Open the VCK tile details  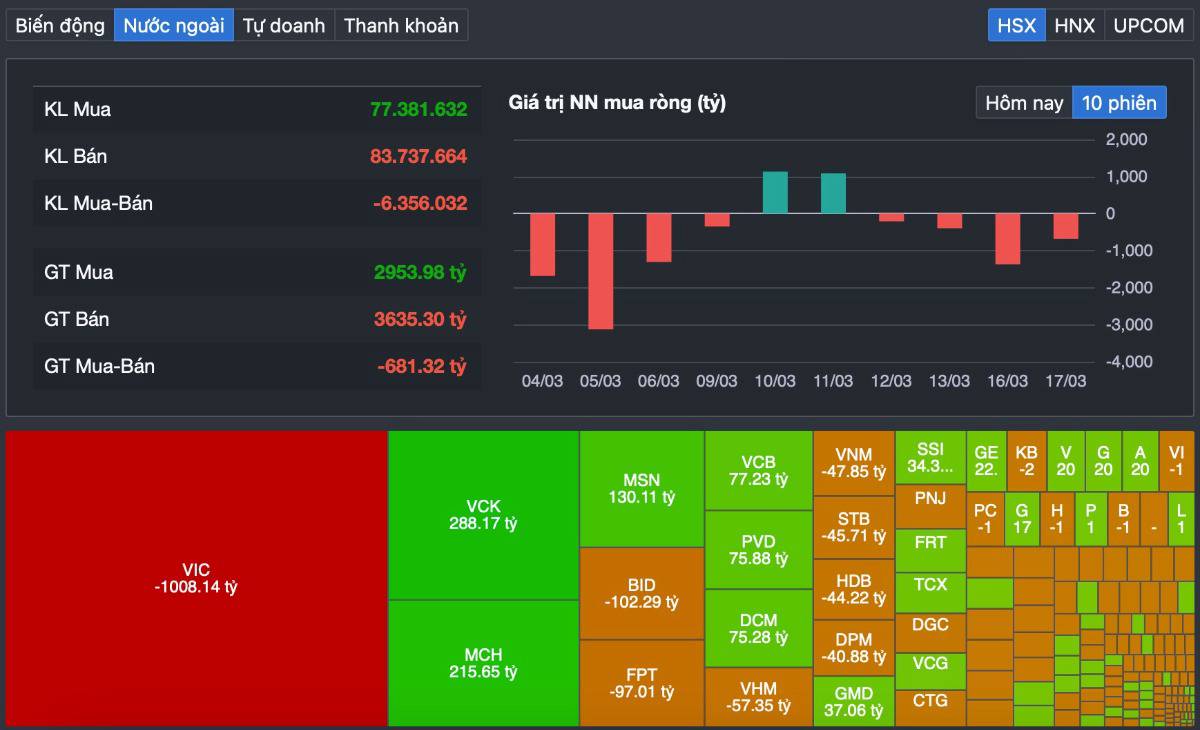tap(483, 513)
